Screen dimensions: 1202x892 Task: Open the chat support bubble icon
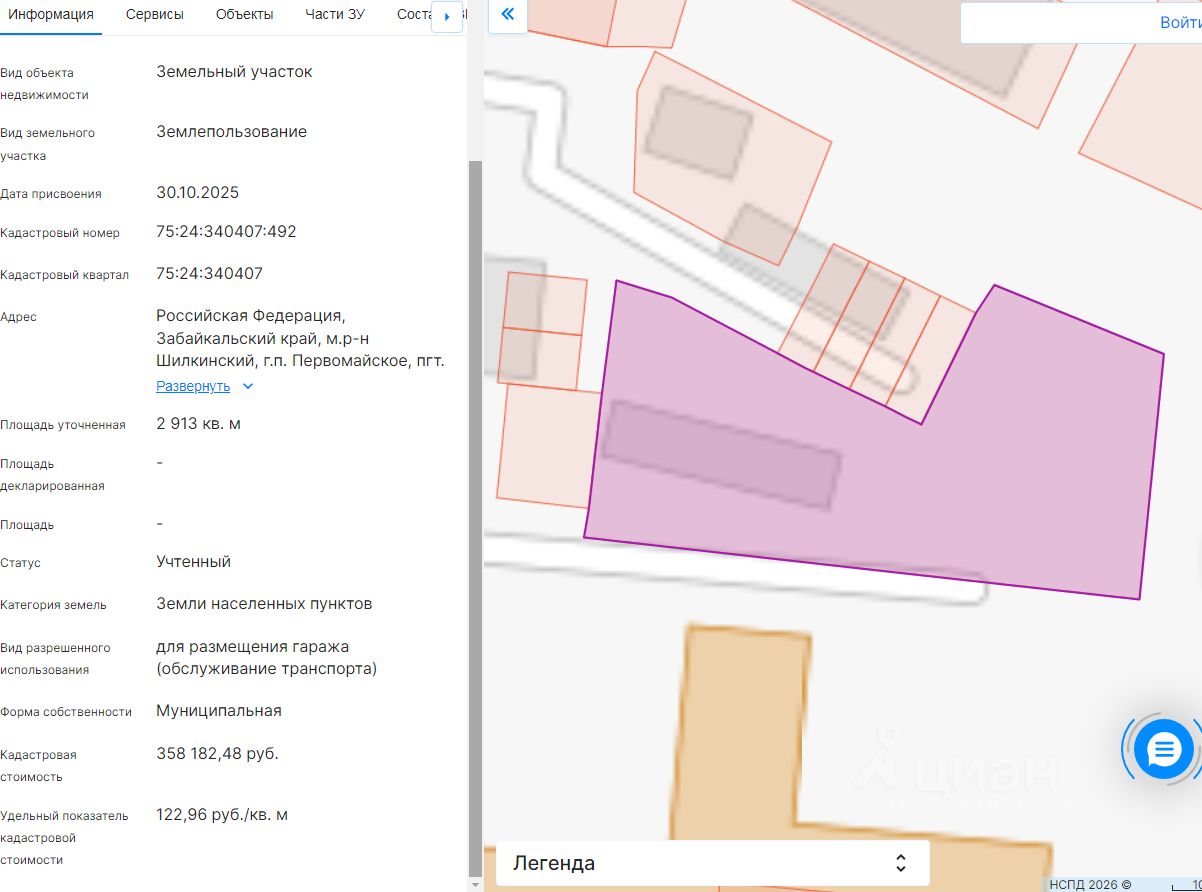coord(1163,748)
